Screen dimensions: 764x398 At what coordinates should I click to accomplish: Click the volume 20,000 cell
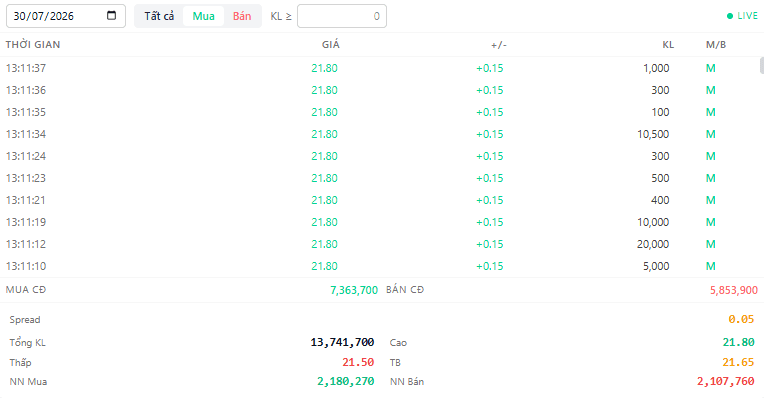[653, 244]
